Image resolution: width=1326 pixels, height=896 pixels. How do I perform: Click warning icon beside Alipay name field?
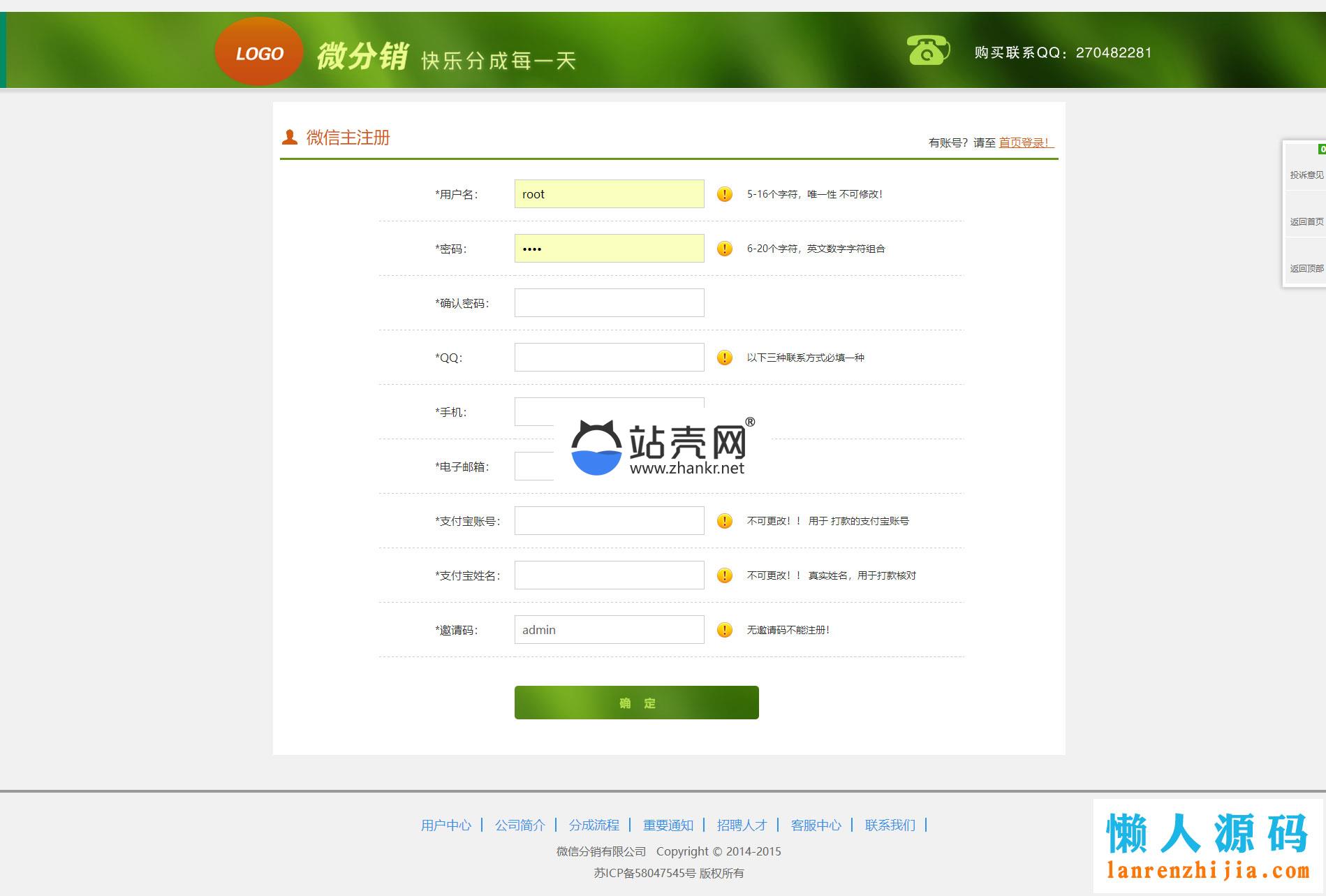click(x=725, y=575)
